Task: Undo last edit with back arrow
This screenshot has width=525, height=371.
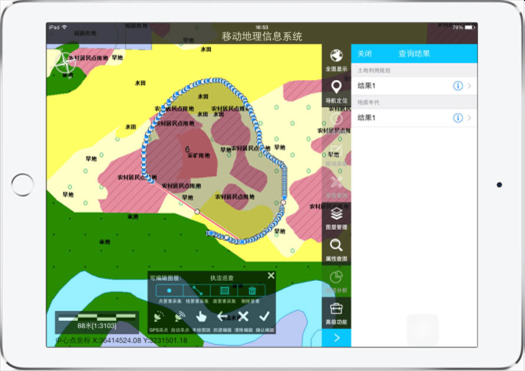Action: [222, 316]
